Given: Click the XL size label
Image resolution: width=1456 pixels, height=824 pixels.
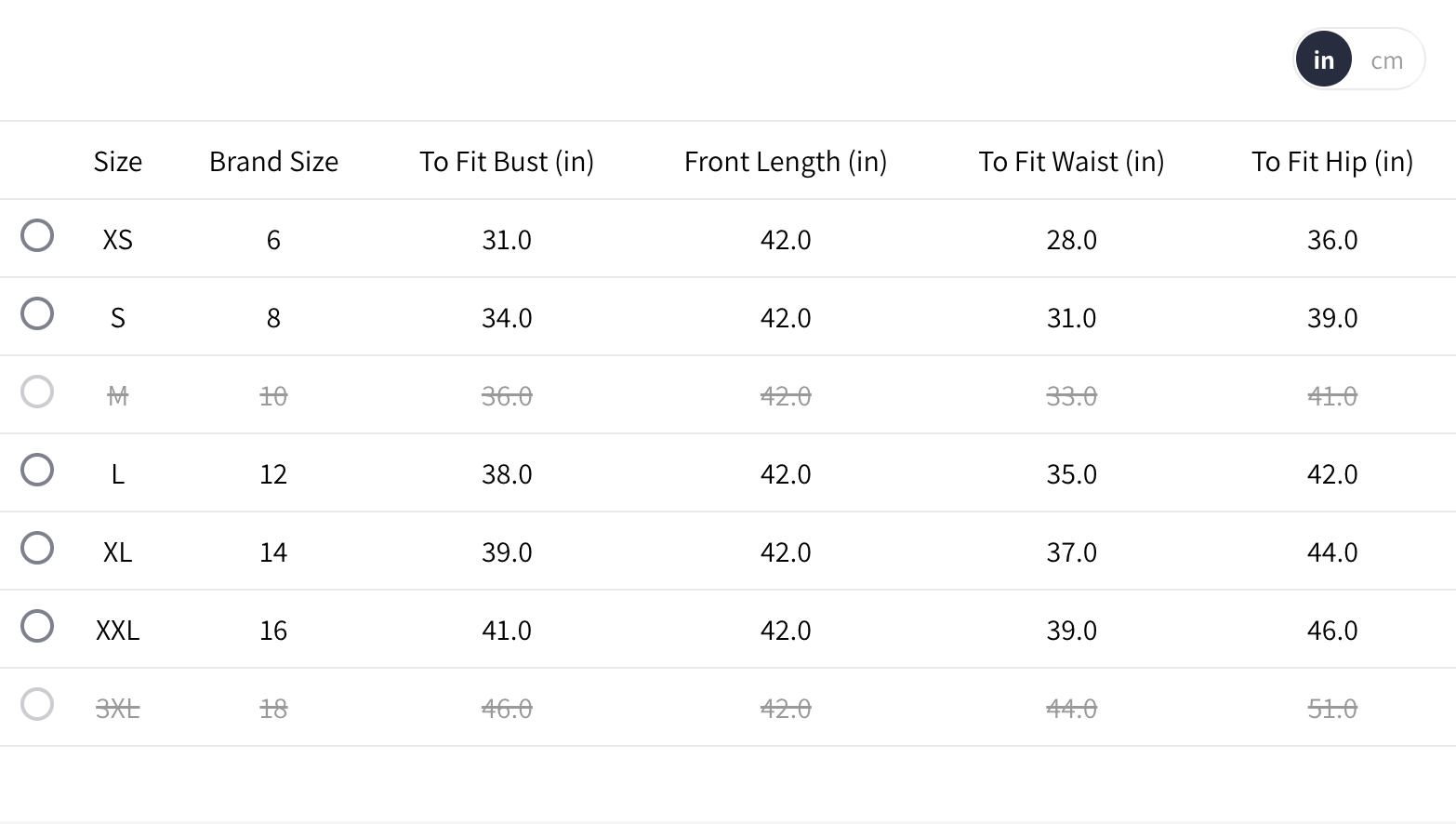Looking at the screenshot, I should tap(118, 552).
